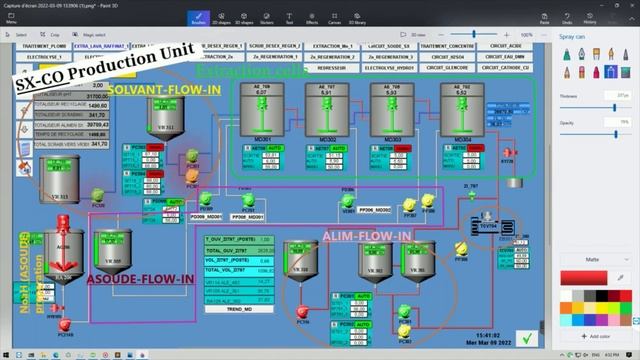Undo the last action

[x=567, y=18]
